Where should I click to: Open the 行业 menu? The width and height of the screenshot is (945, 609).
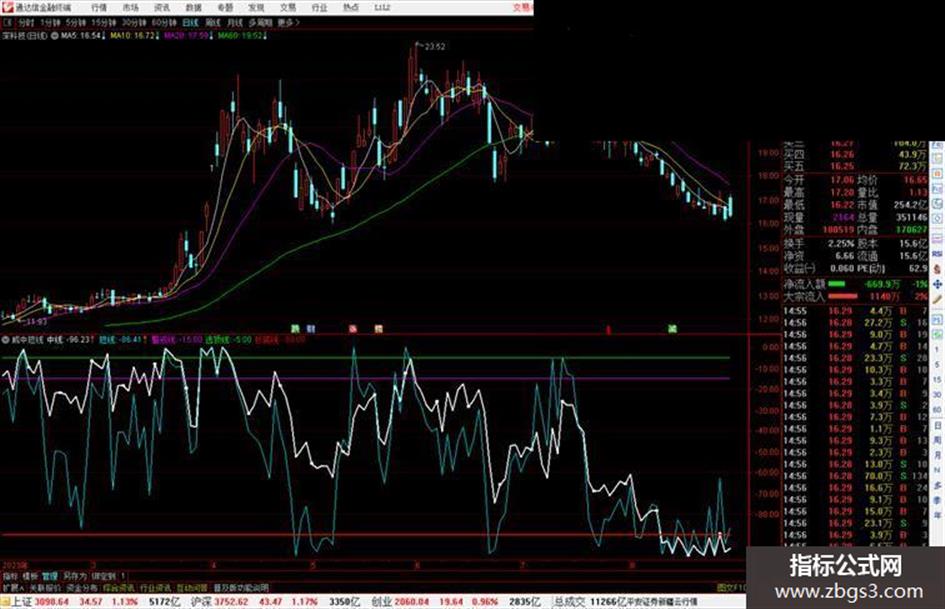(x=319, y=7)
